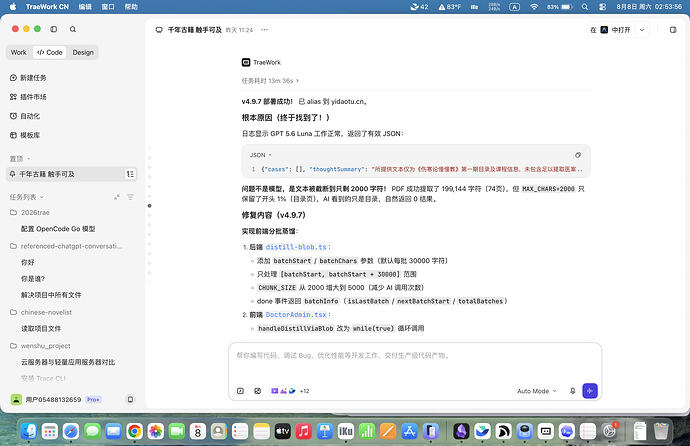Open the JSON language dropdown in code block
Screen dimensions: 690x446
click(x=261, y=155)
